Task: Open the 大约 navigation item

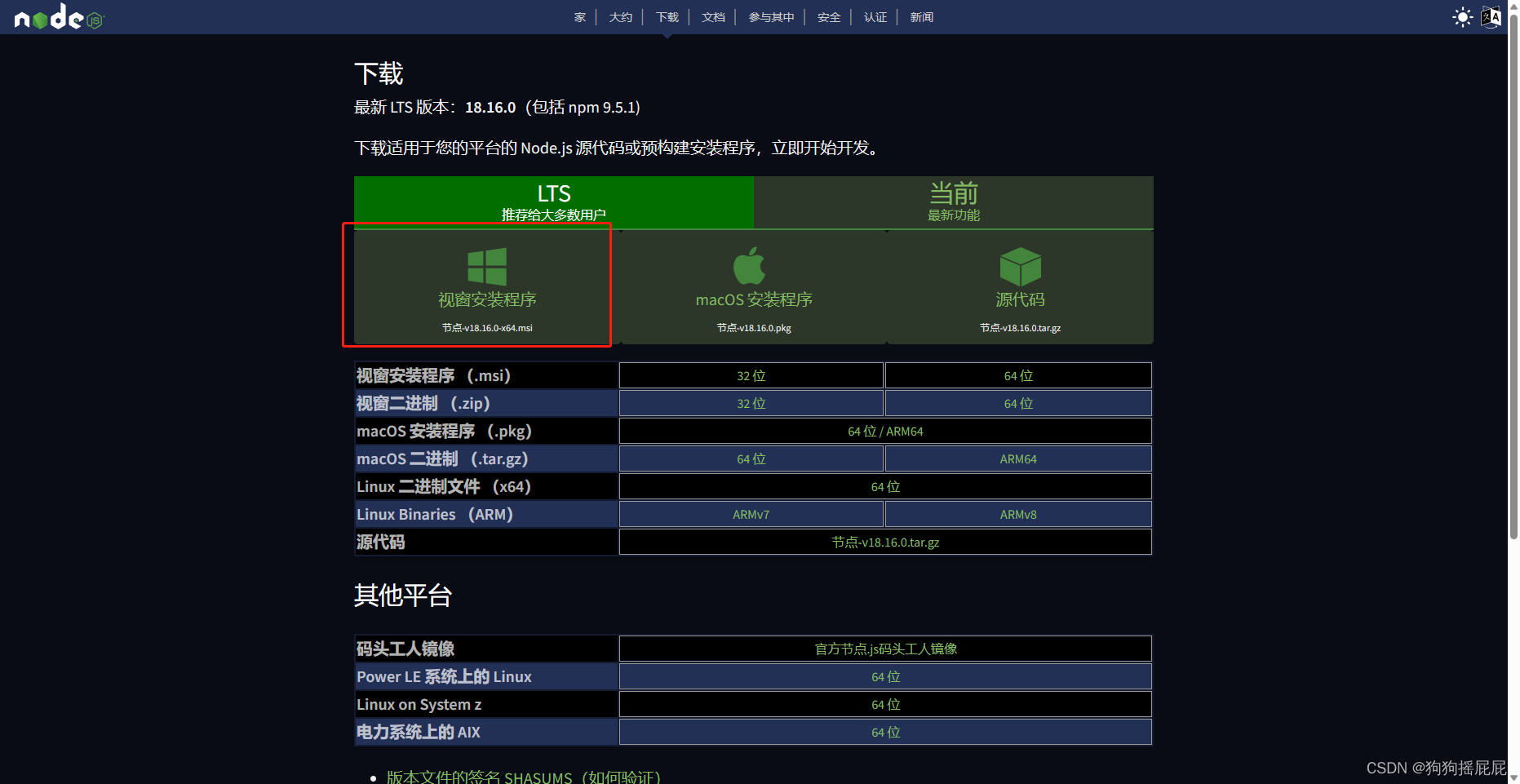Action: click(x=621, y=17)
